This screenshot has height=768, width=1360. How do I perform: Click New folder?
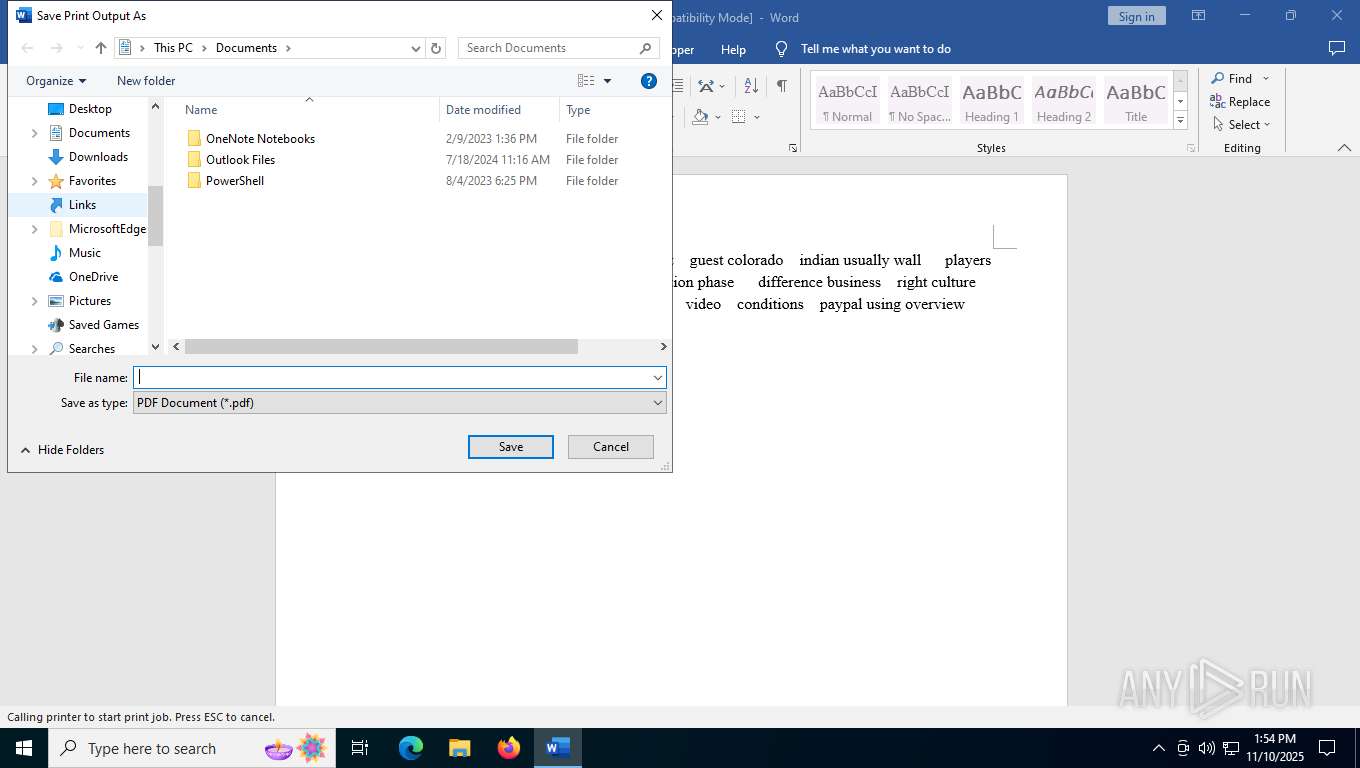click(146, 81)
